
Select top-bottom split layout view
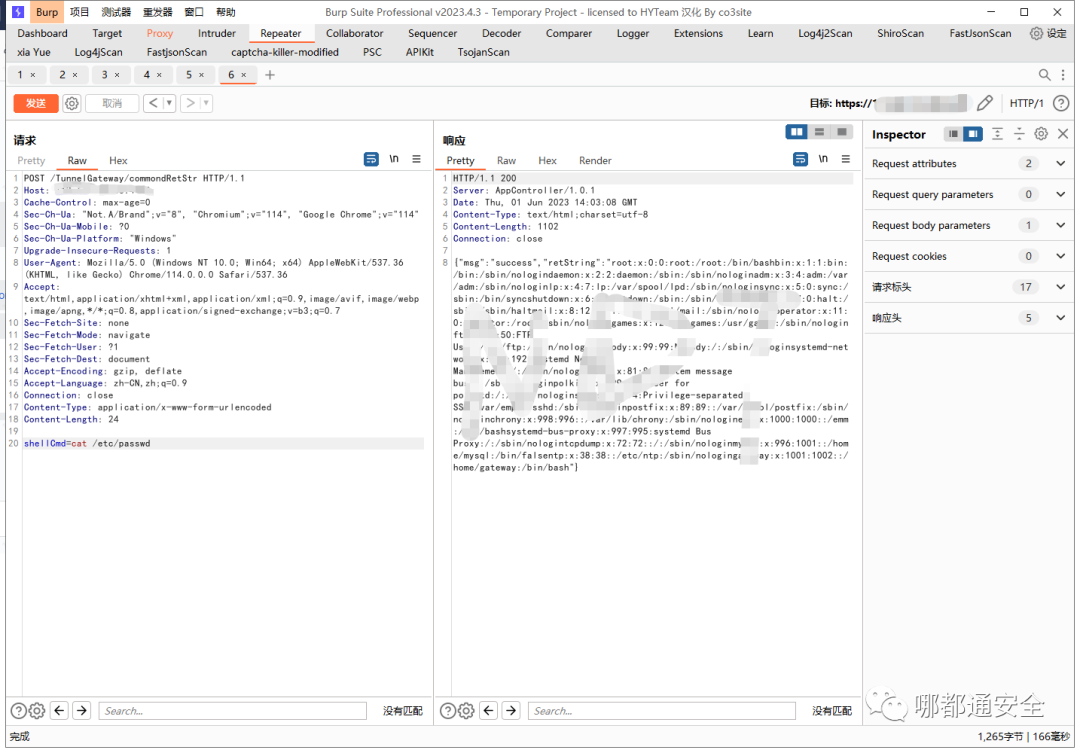click(819, 132)
